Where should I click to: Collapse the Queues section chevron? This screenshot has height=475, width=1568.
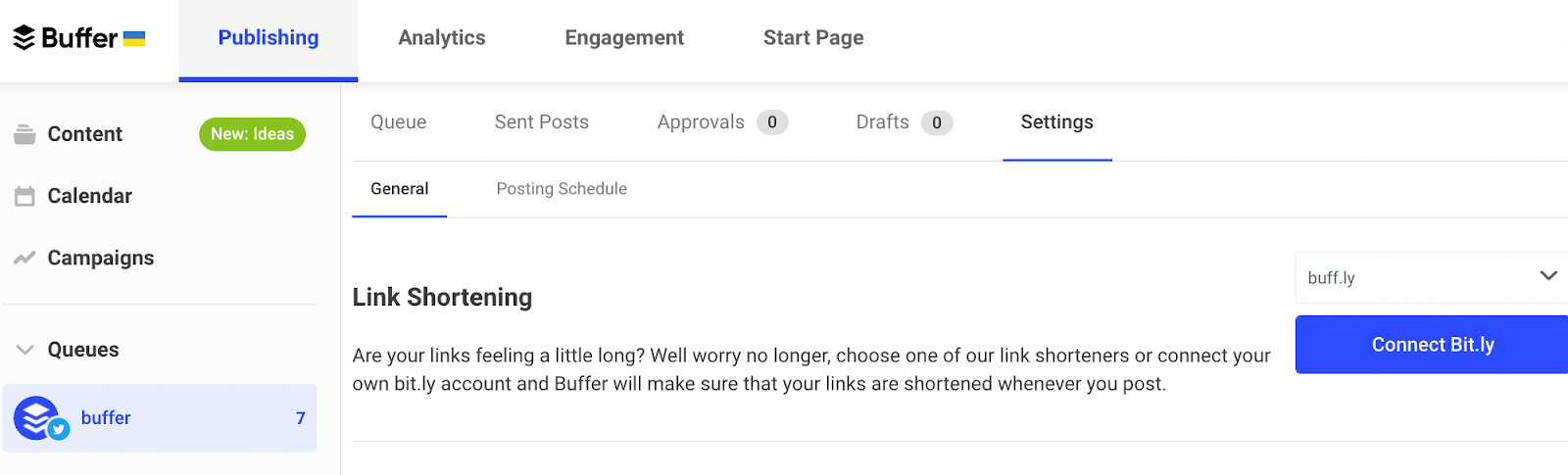(x=25, y=350)
